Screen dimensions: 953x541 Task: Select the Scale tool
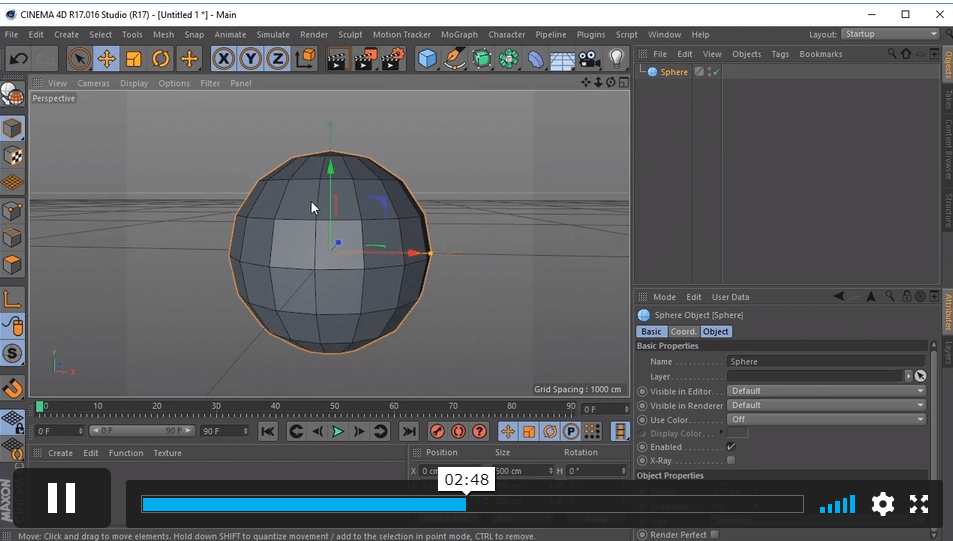pos(133,59)
